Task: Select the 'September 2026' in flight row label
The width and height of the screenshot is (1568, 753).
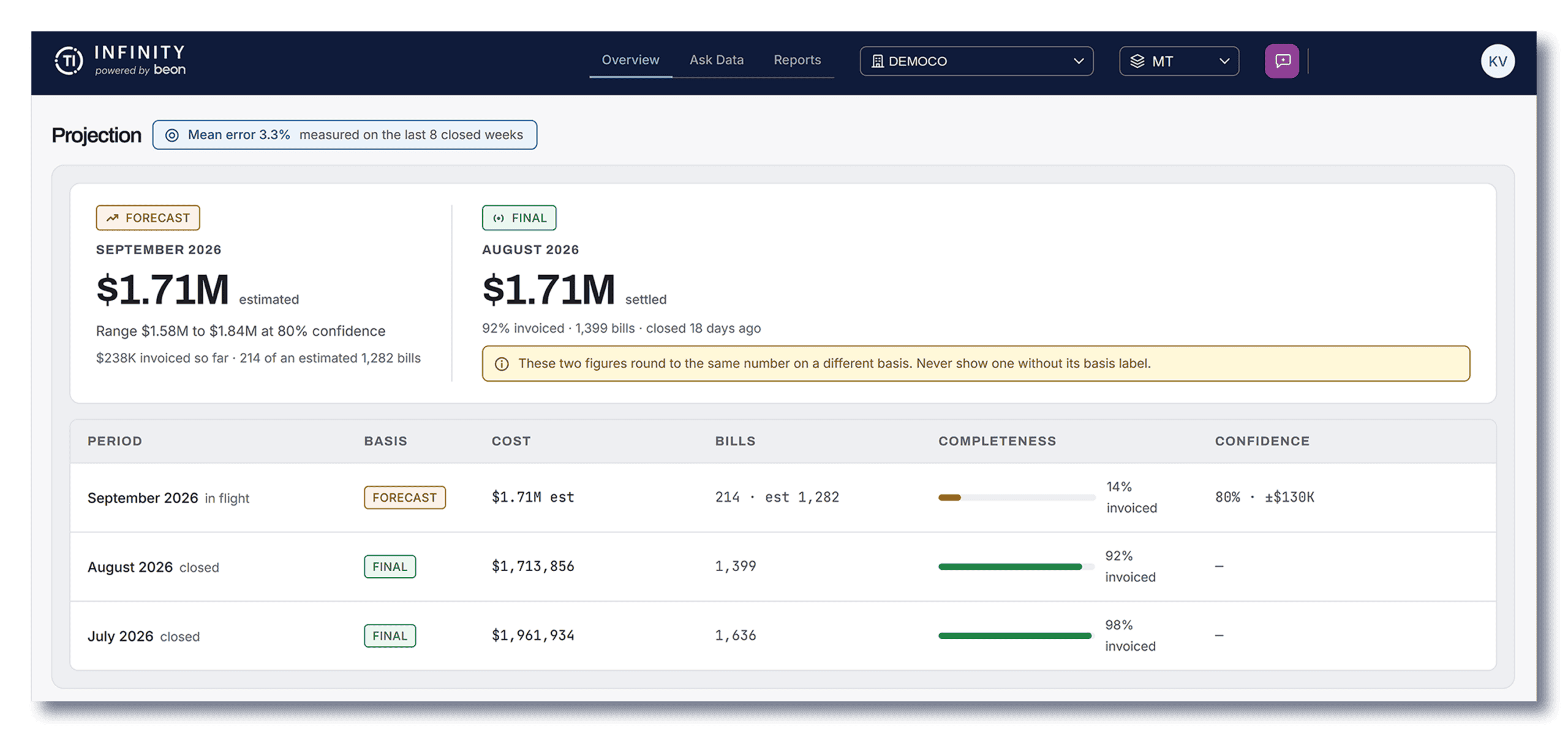Action: coord(168,498)
